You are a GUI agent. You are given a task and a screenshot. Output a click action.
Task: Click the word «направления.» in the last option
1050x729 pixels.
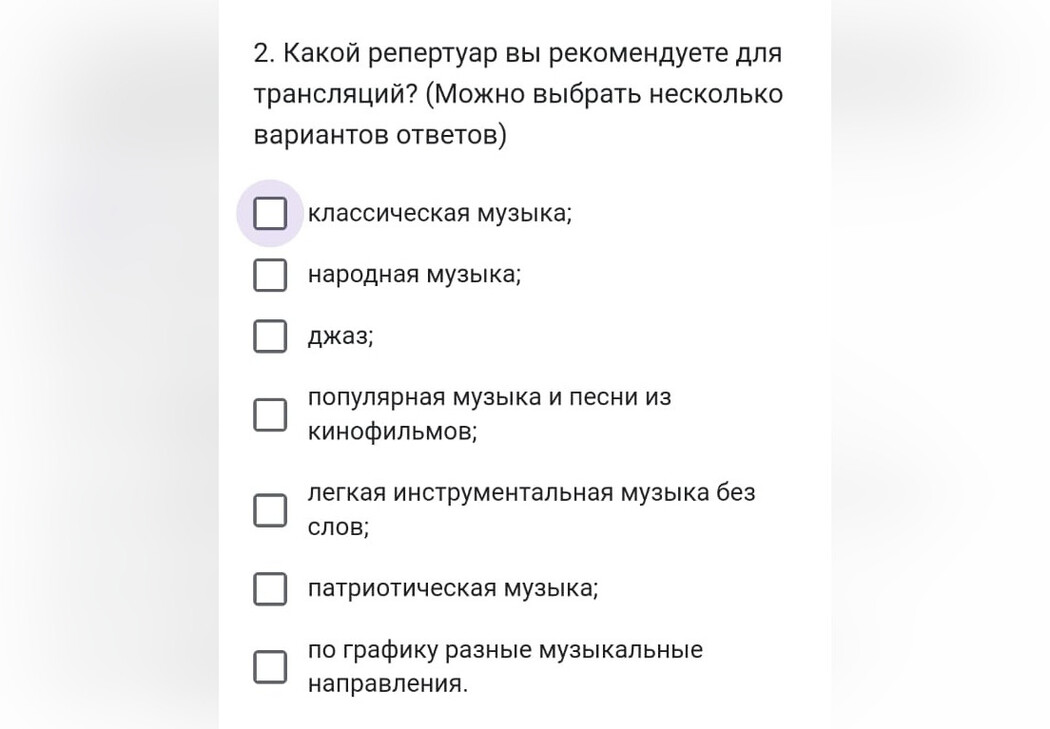(x=388, y=685)
